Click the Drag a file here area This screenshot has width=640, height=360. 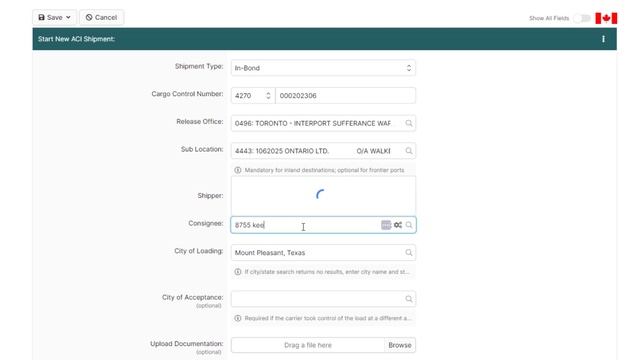pyautogui.click(x=308, y=345)
